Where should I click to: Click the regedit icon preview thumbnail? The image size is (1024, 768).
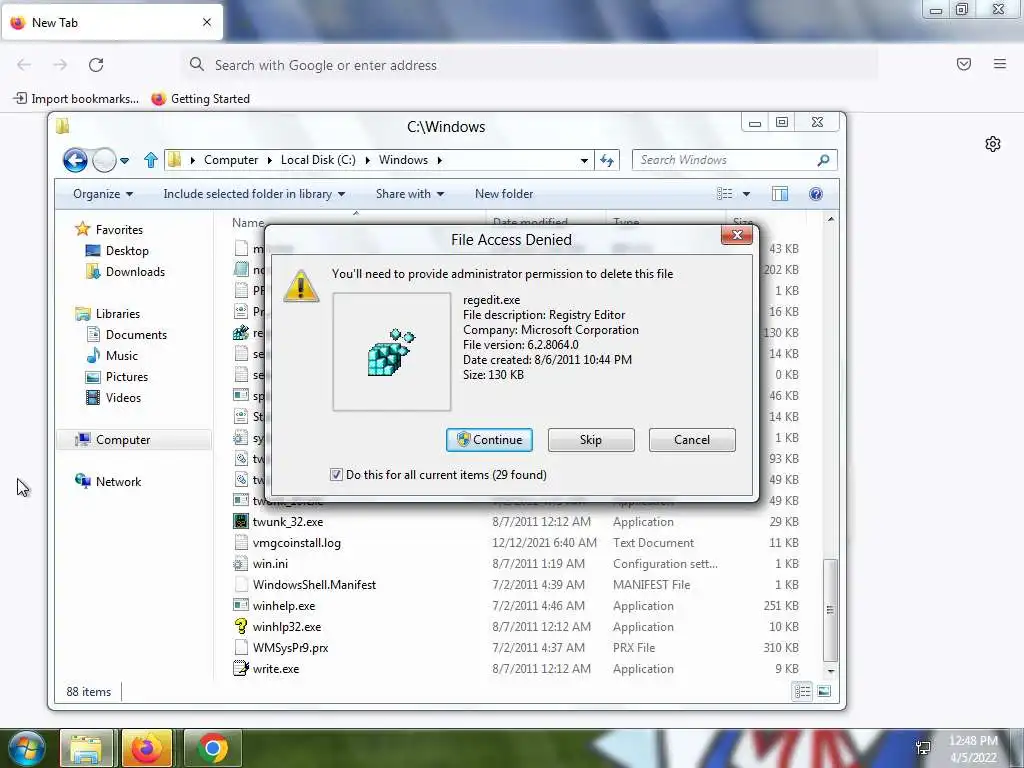(x=391, y=351)
